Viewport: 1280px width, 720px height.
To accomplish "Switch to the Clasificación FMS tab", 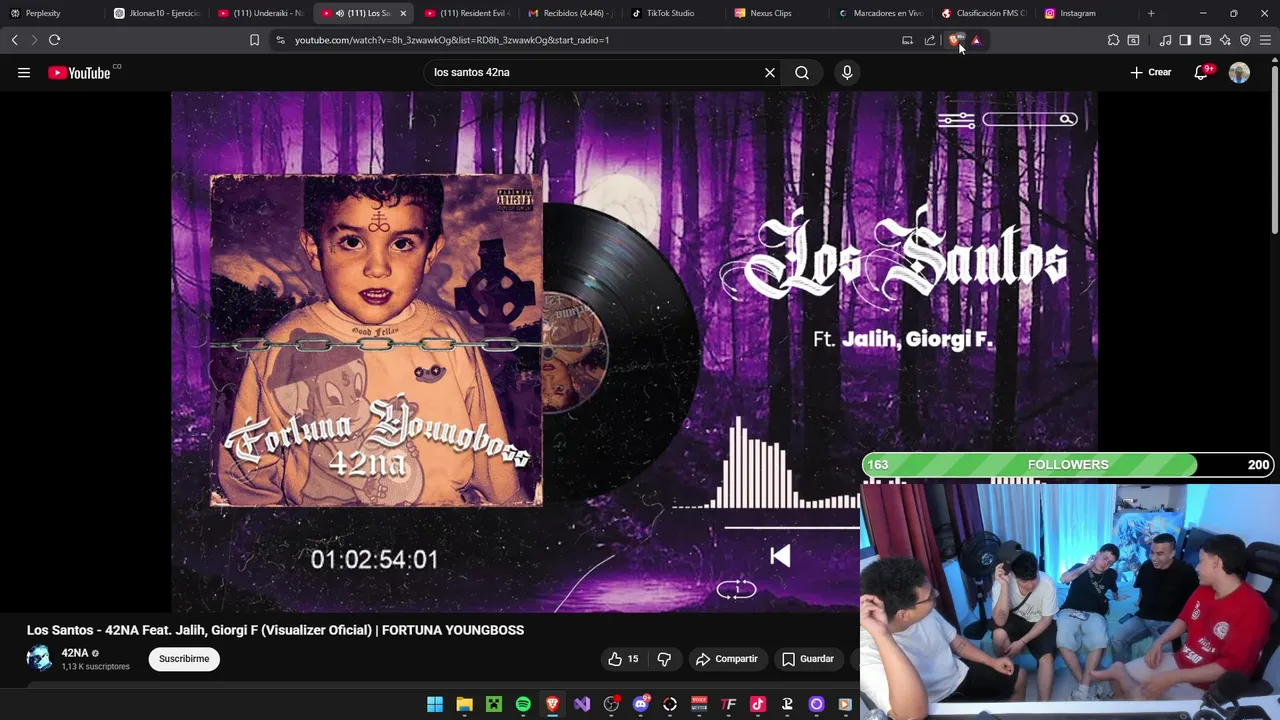I will click(x=984, y=13).
